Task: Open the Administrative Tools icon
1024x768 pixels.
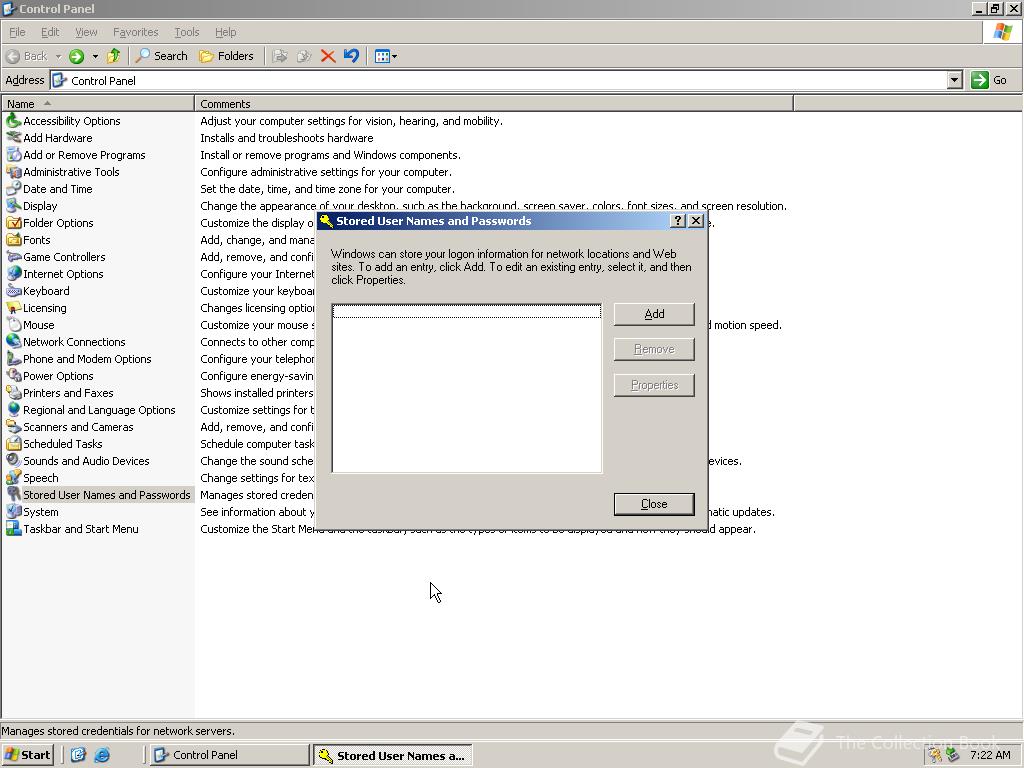Action: [14, 172]
